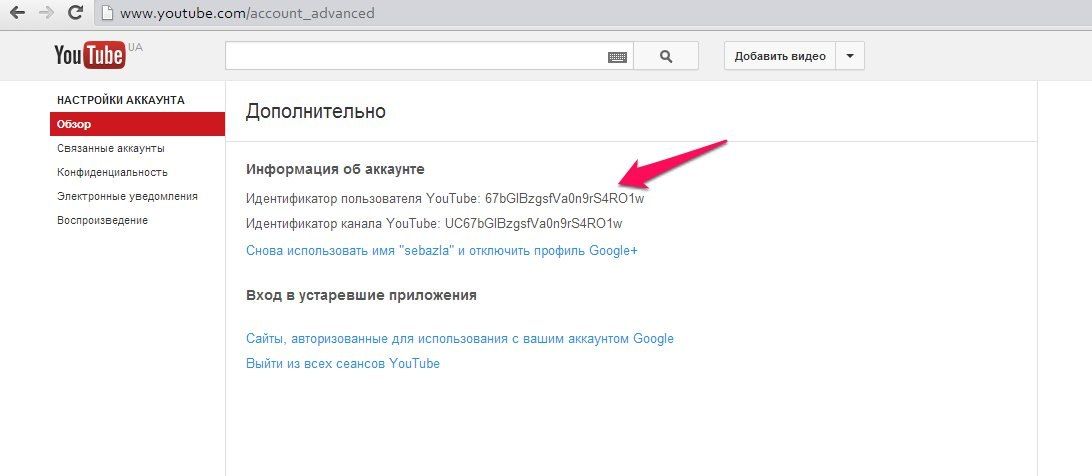Click the URL www.youtube.com/account_advanced
This screenshot has height=476, width=1092.
click(x=247, y=13)
